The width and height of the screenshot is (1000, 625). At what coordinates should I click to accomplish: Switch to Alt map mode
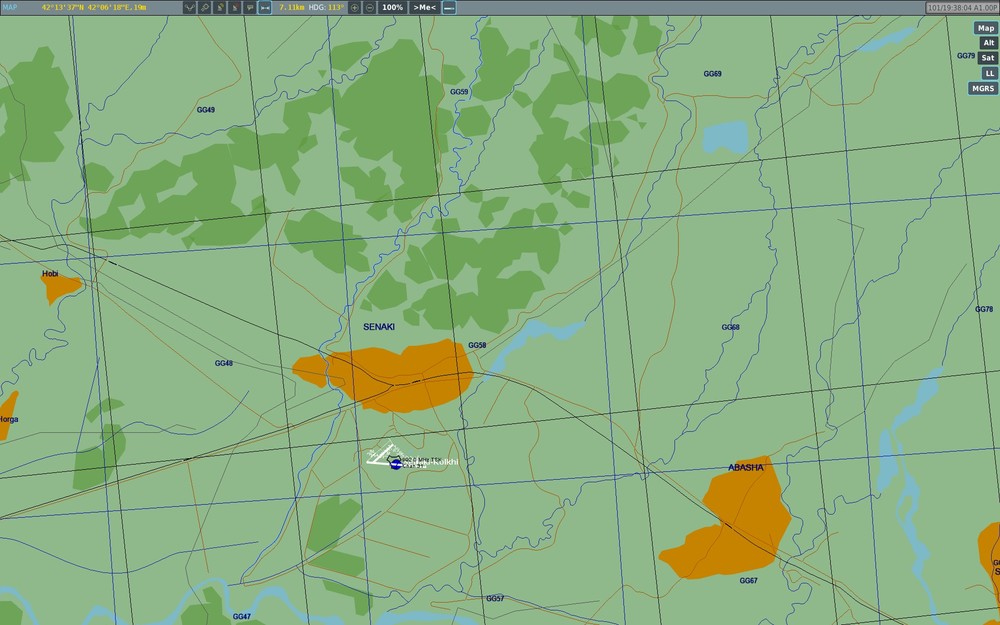pos(989,43)
